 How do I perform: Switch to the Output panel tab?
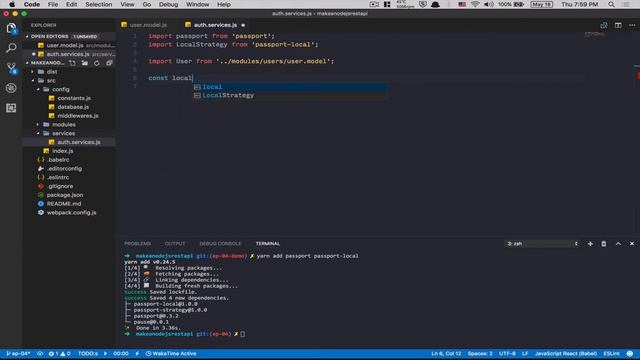[175, 244]
